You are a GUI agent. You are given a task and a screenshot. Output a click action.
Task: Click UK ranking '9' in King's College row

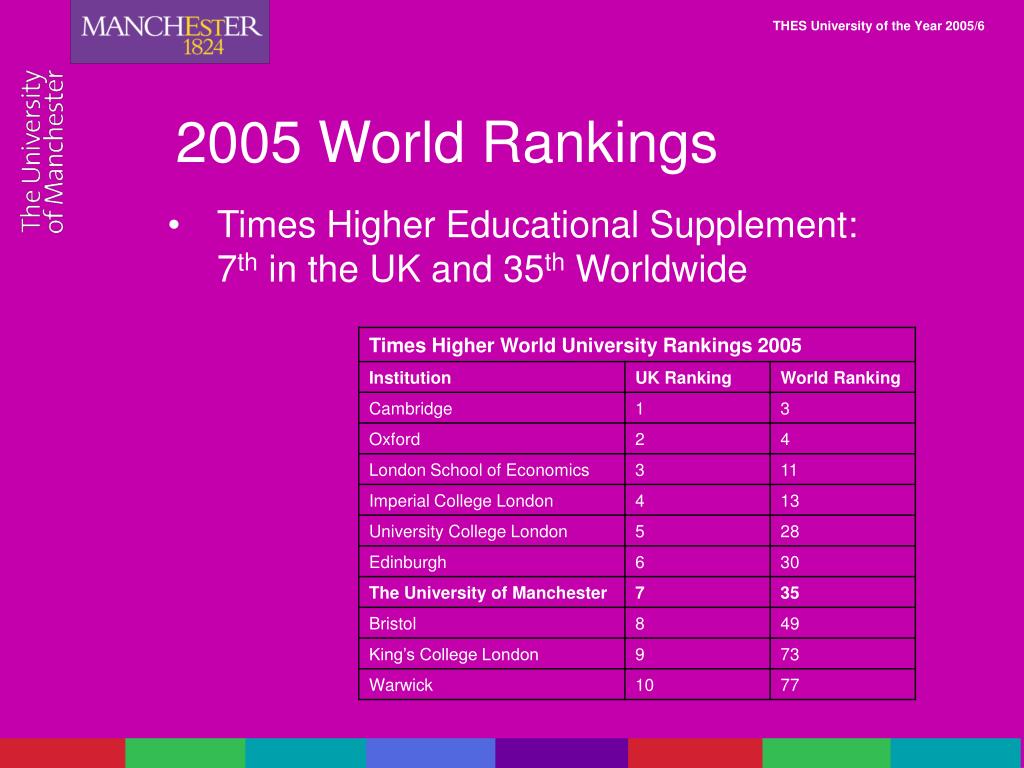tap(639, 654)
